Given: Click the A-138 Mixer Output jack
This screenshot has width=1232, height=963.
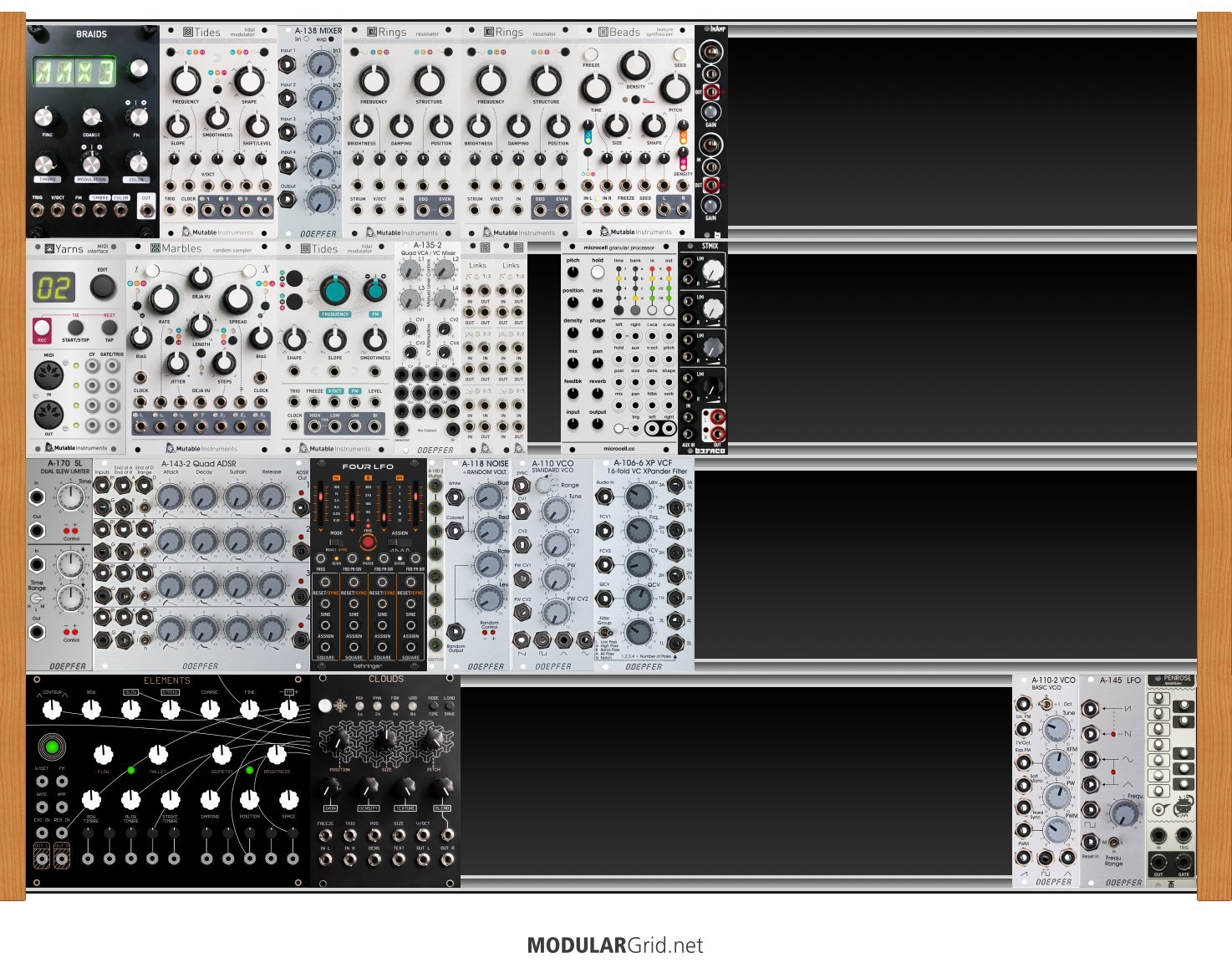Looking at the screenshot, I should click(x=288, y=199).
